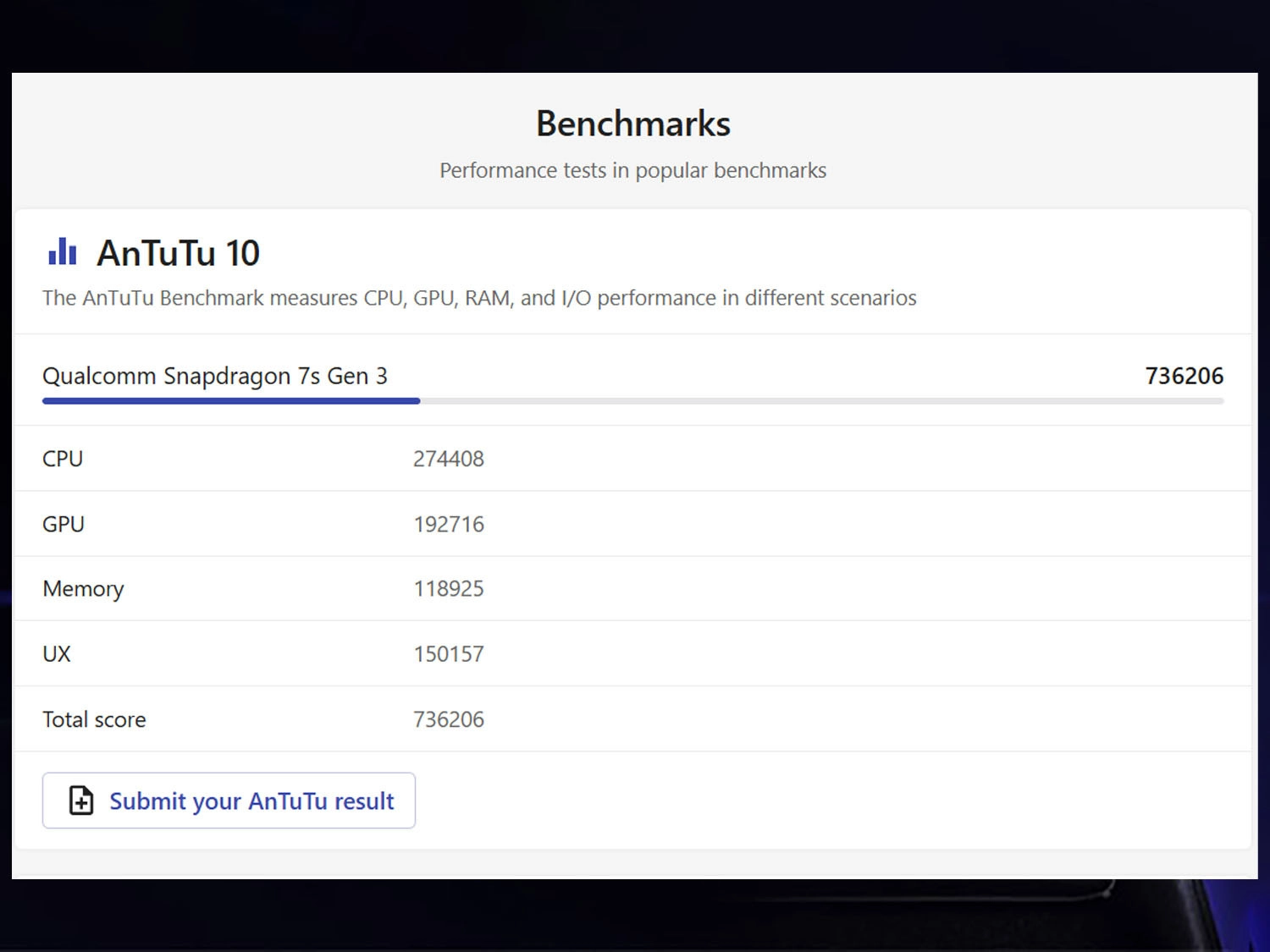
Task: Click the Benchmarks page title
Action: click(633, 124)
